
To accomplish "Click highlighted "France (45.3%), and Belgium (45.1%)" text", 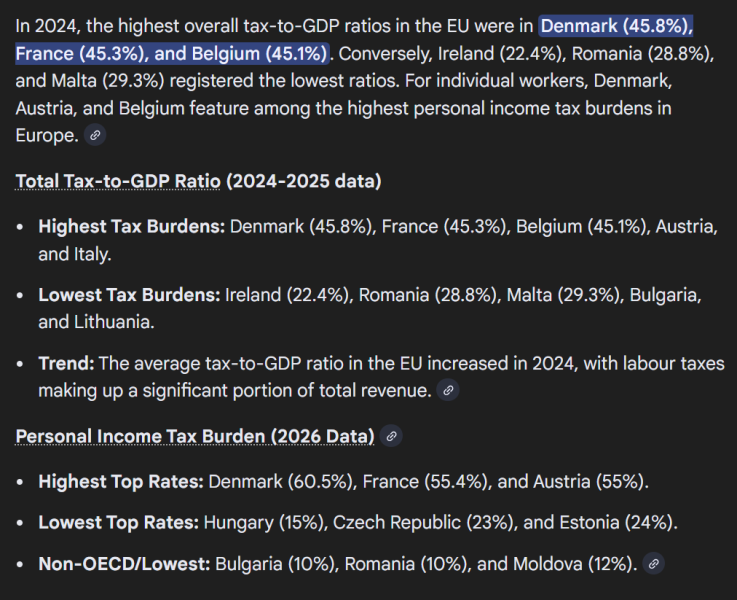I will (x=172, y=51).
